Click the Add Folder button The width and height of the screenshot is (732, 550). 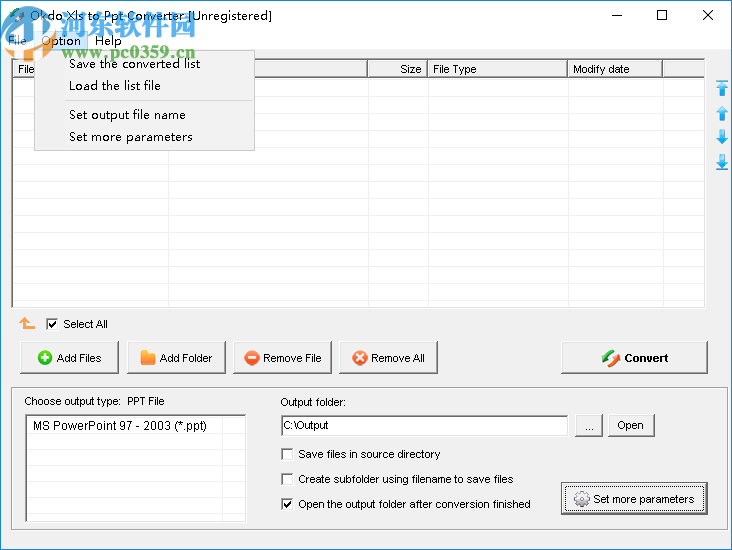(x=176, y=358)
